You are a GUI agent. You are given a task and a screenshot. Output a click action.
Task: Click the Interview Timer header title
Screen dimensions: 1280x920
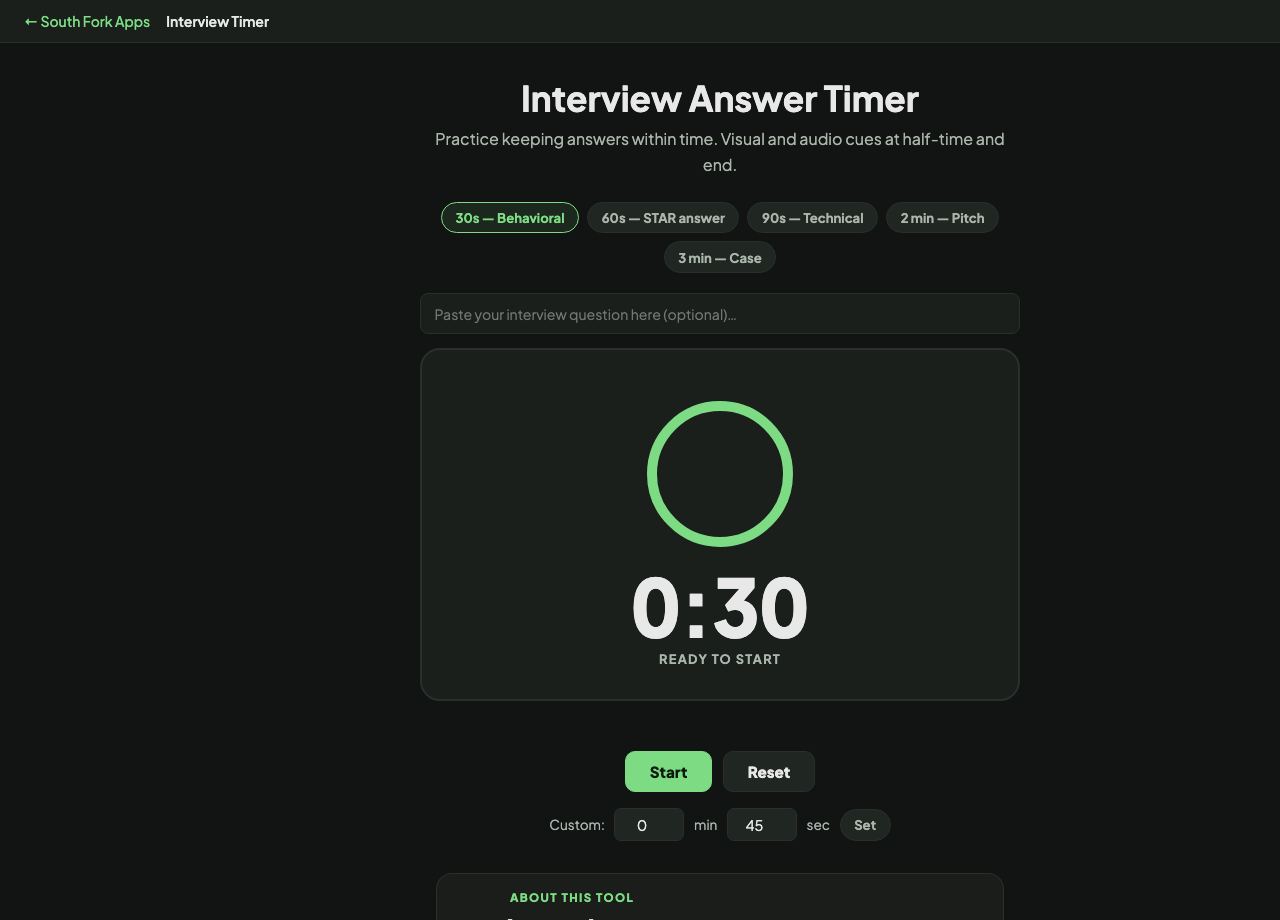[x=217, y=21]
